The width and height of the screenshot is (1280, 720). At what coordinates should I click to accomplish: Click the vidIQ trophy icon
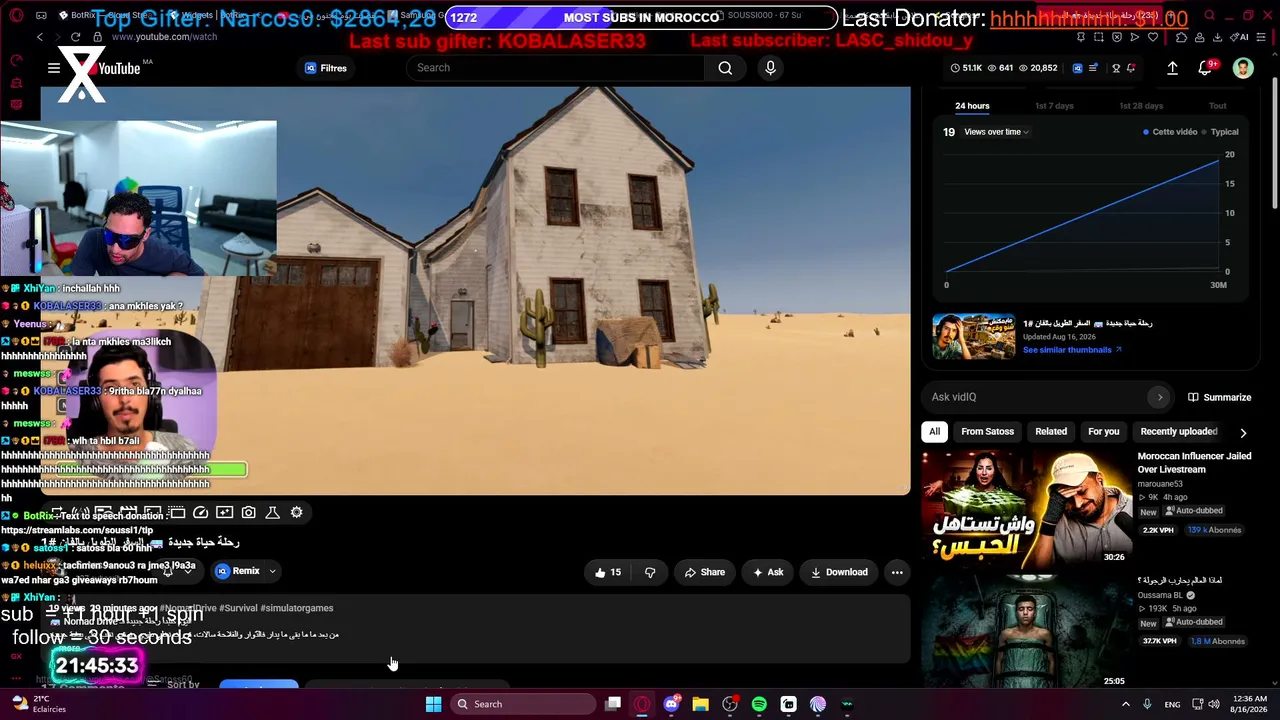point(1117,68)
